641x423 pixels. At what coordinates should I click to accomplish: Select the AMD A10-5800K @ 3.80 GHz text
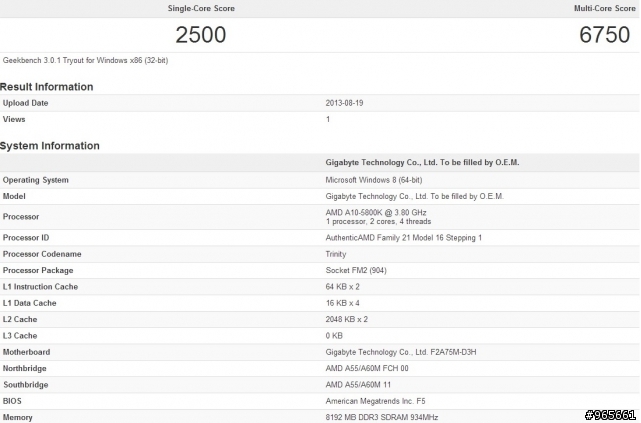click(x=376, y=213)
